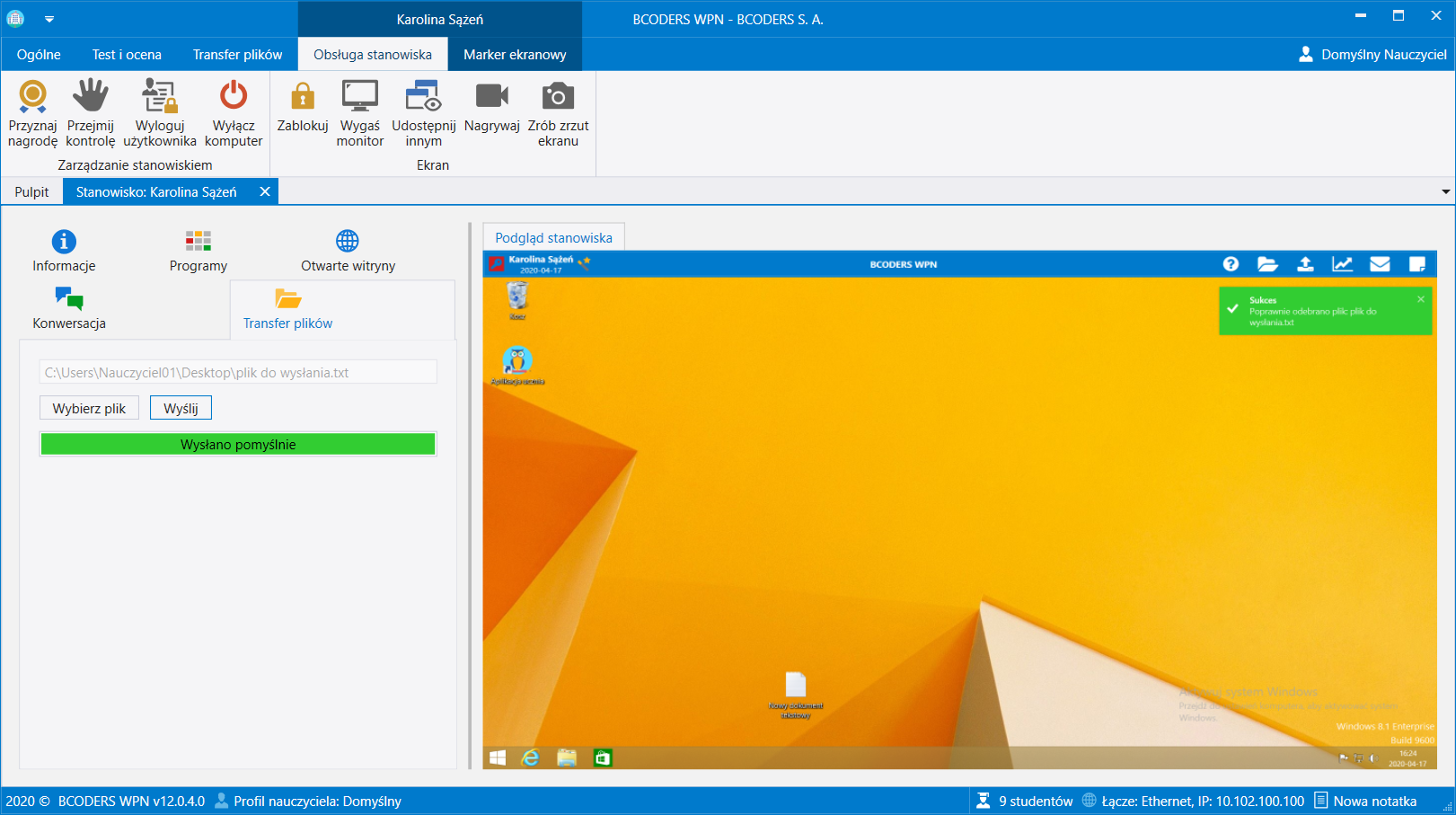This screenshot has height=815, width=1456.
Task: Open Konwersacja chat icon
Action: pos(69,298)
